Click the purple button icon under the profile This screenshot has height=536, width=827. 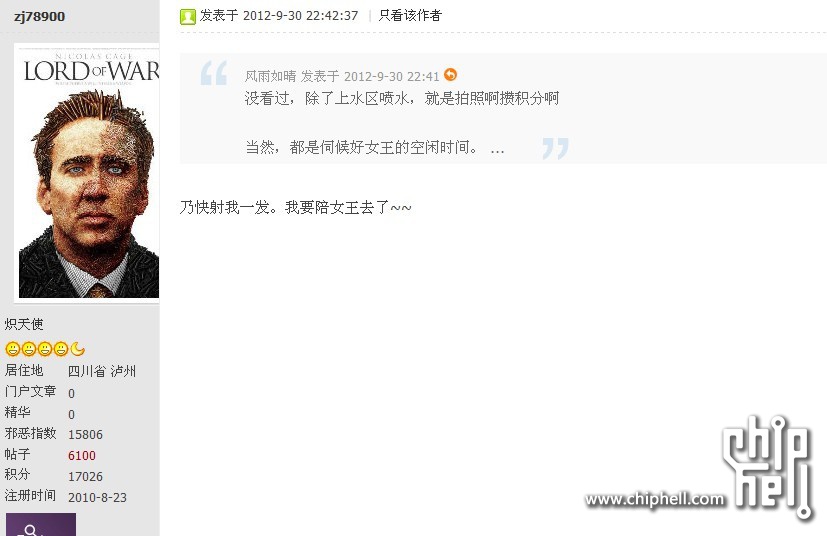click(x=41, y=524)
